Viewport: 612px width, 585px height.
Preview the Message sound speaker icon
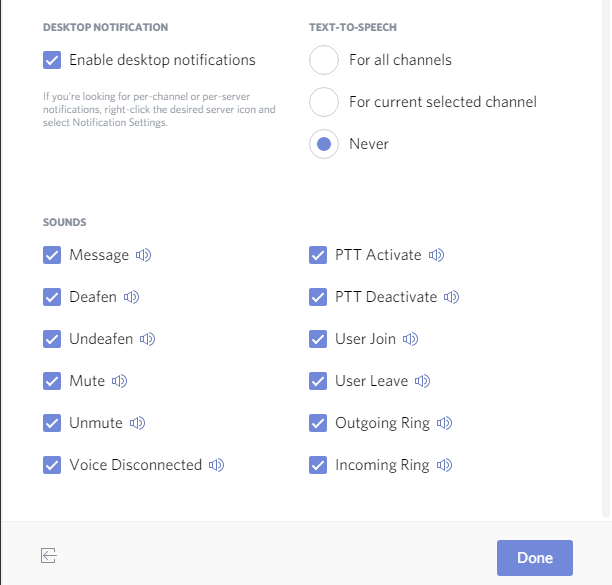[x=143, y=255]
